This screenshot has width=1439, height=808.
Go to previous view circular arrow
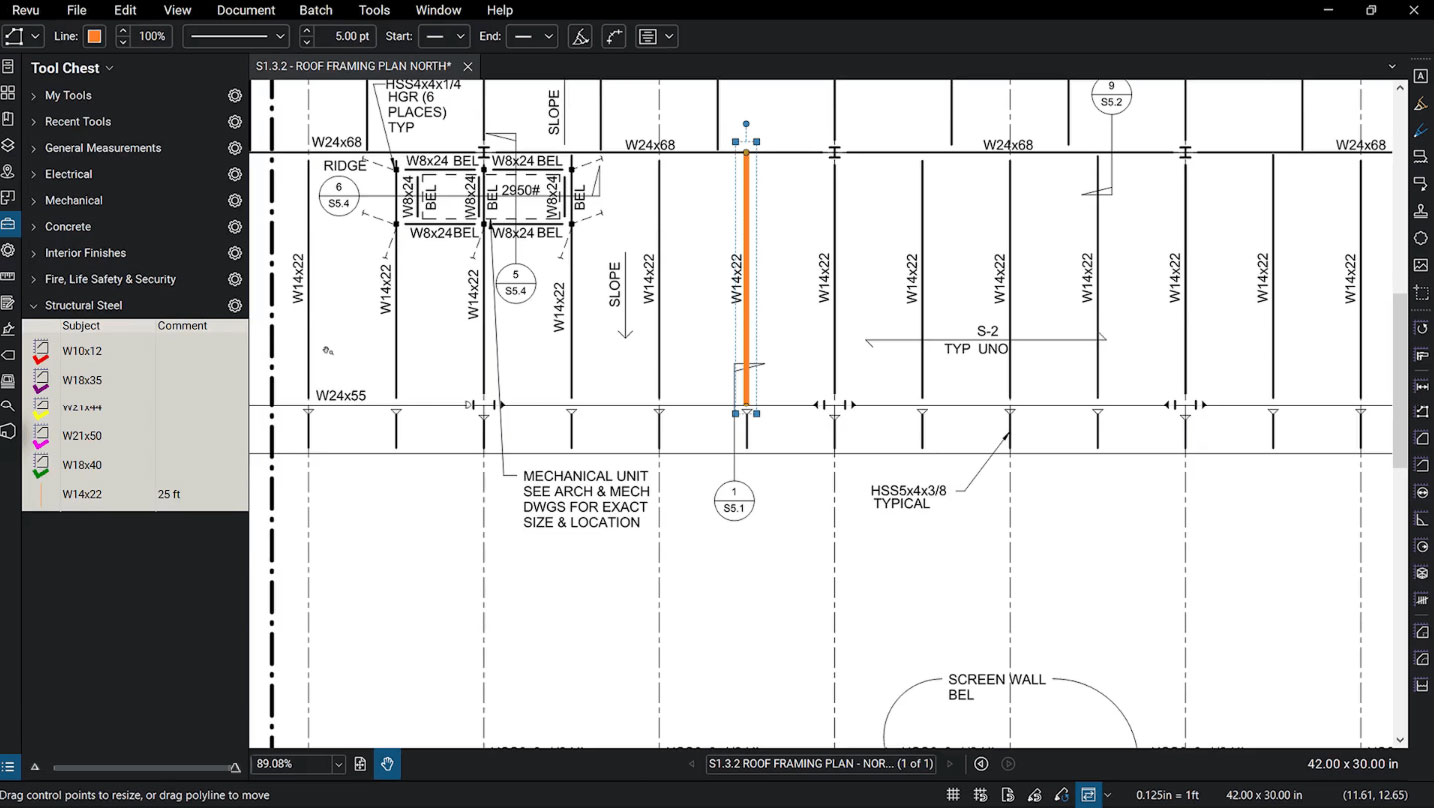pyautogui.click(x=981, y=764)
